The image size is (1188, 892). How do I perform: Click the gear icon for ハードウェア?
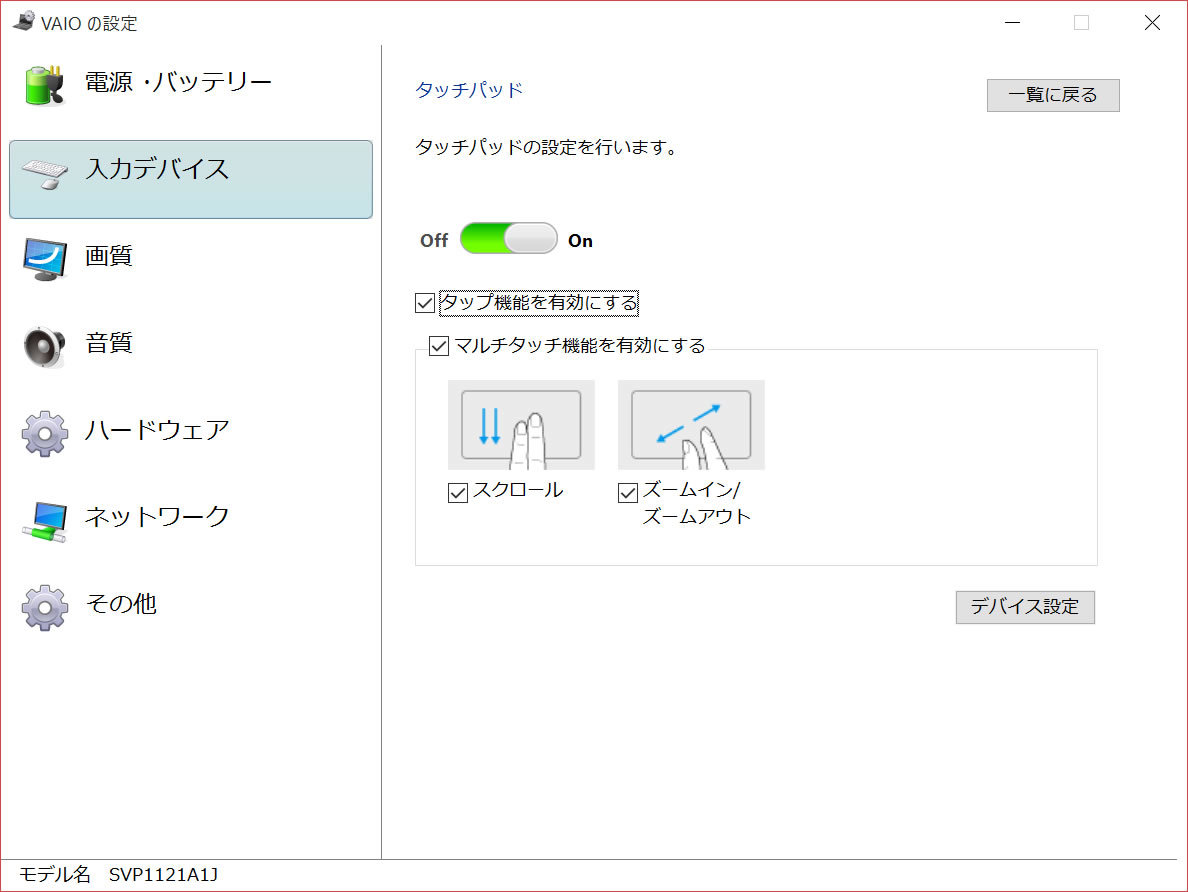tap(45, 433)
